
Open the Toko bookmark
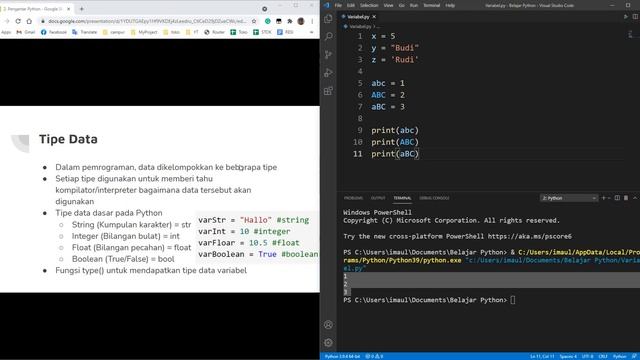(239, 32)
